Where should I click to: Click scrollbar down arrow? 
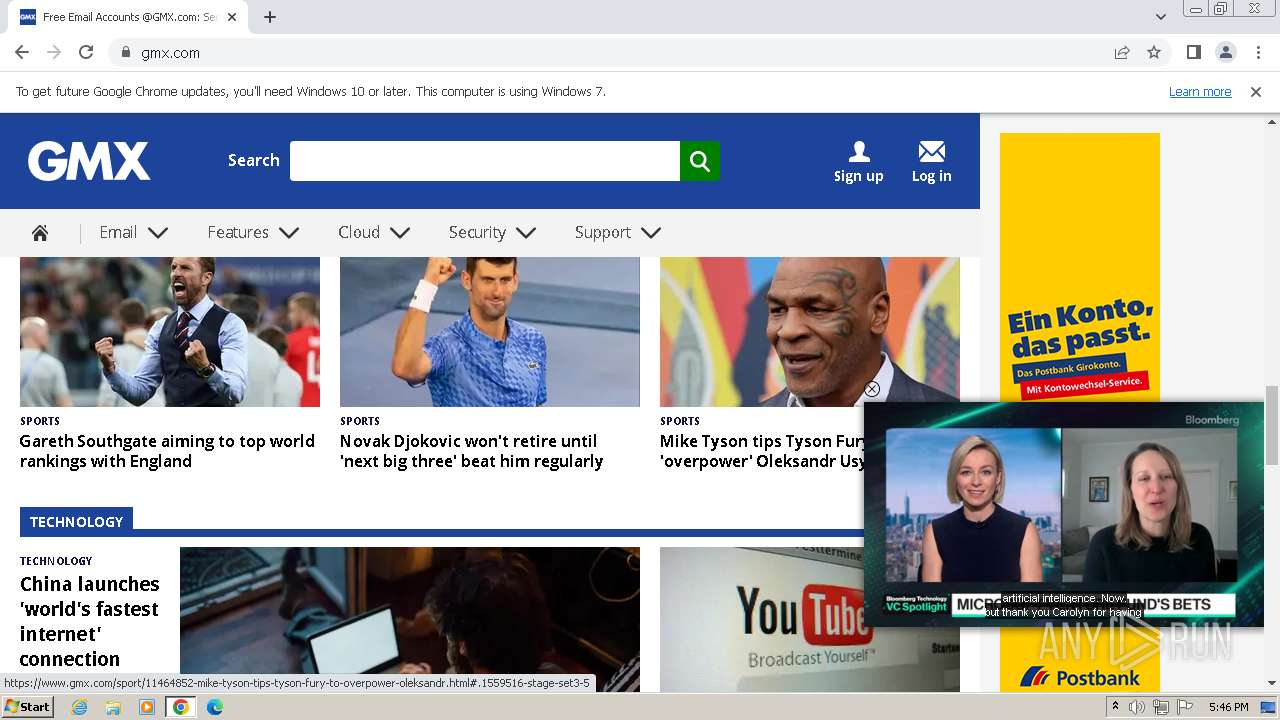coord(1272,684)
